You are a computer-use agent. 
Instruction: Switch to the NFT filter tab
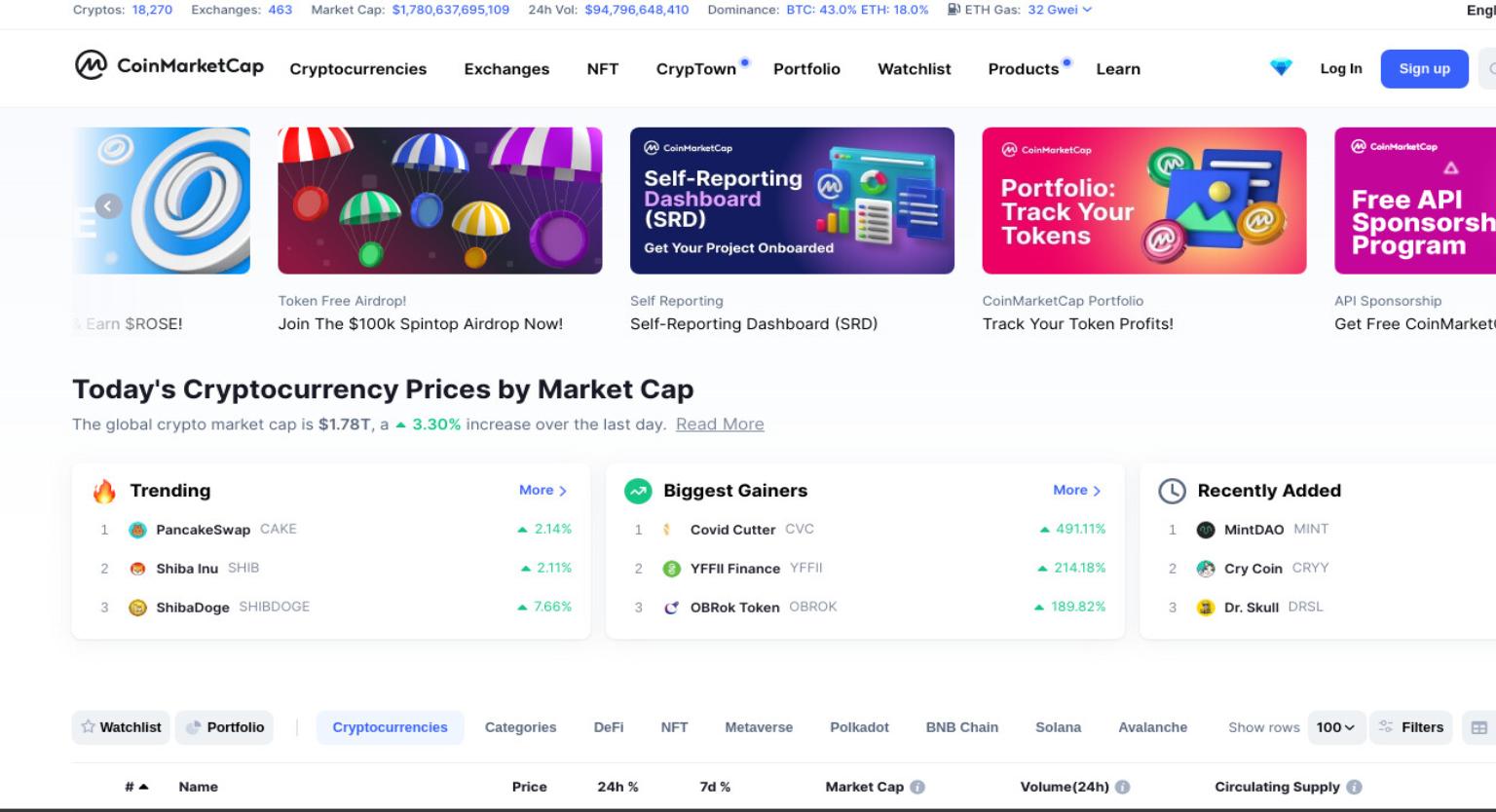tap(674, 727)
